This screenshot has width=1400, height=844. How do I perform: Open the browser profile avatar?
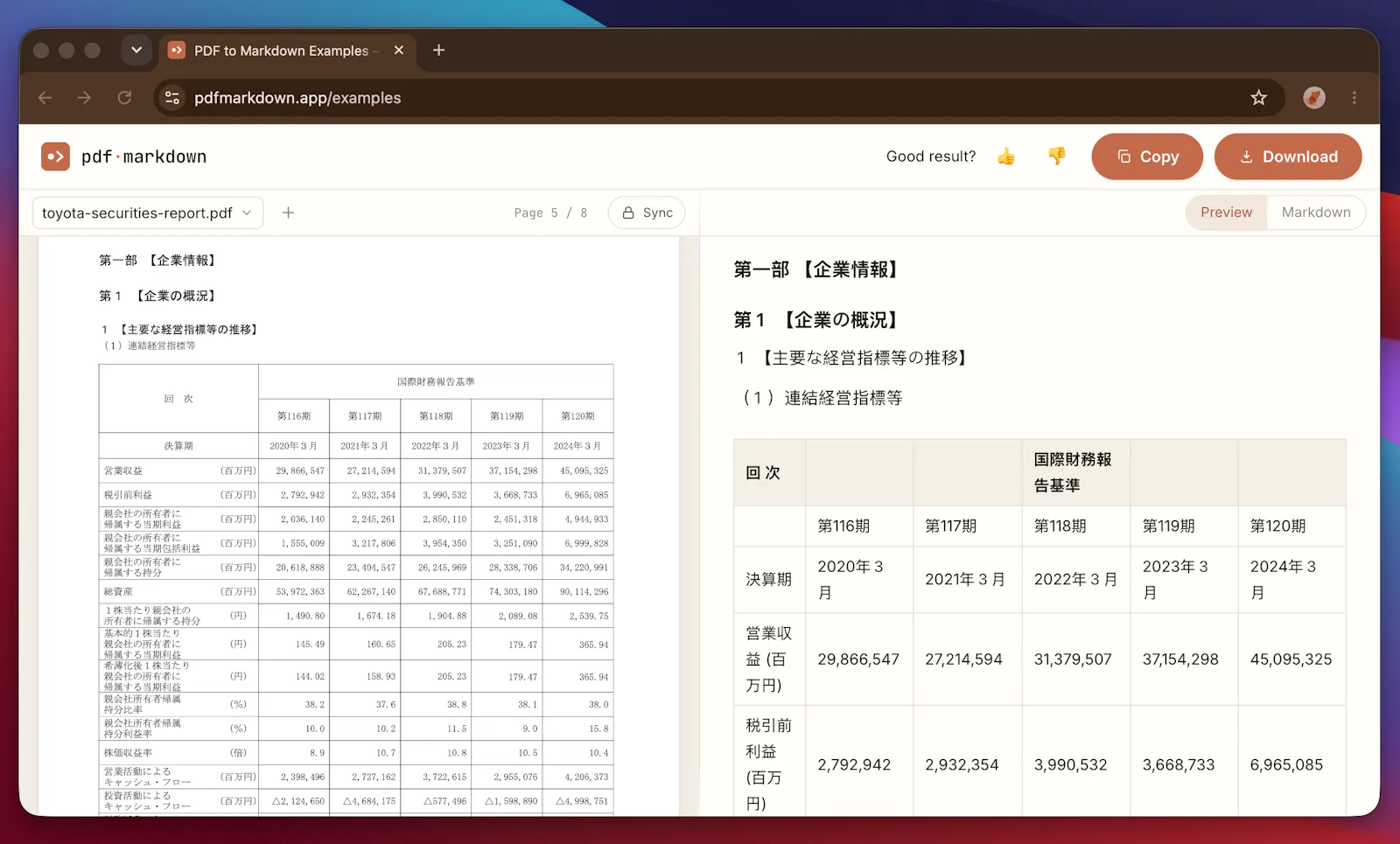pyautogui.click(x=1313, y=98)
